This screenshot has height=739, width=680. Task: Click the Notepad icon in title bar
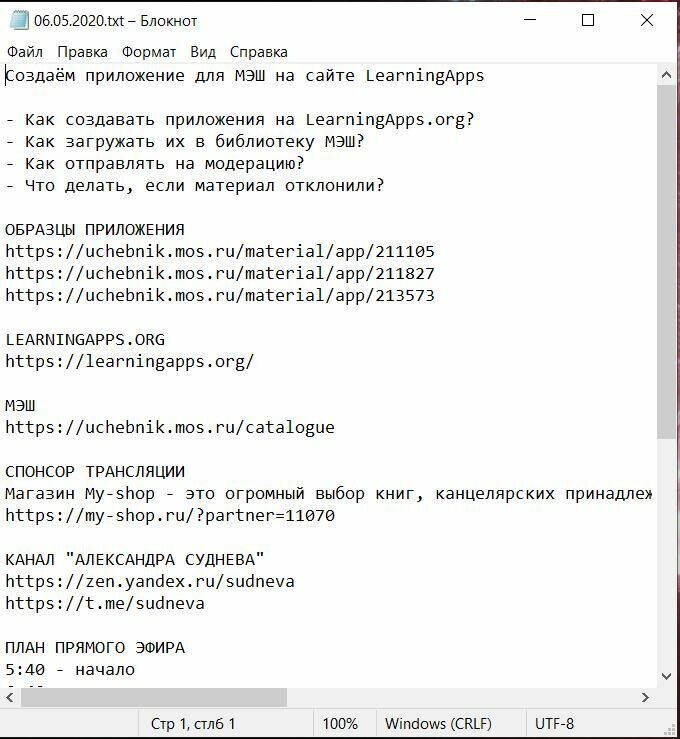19,21
